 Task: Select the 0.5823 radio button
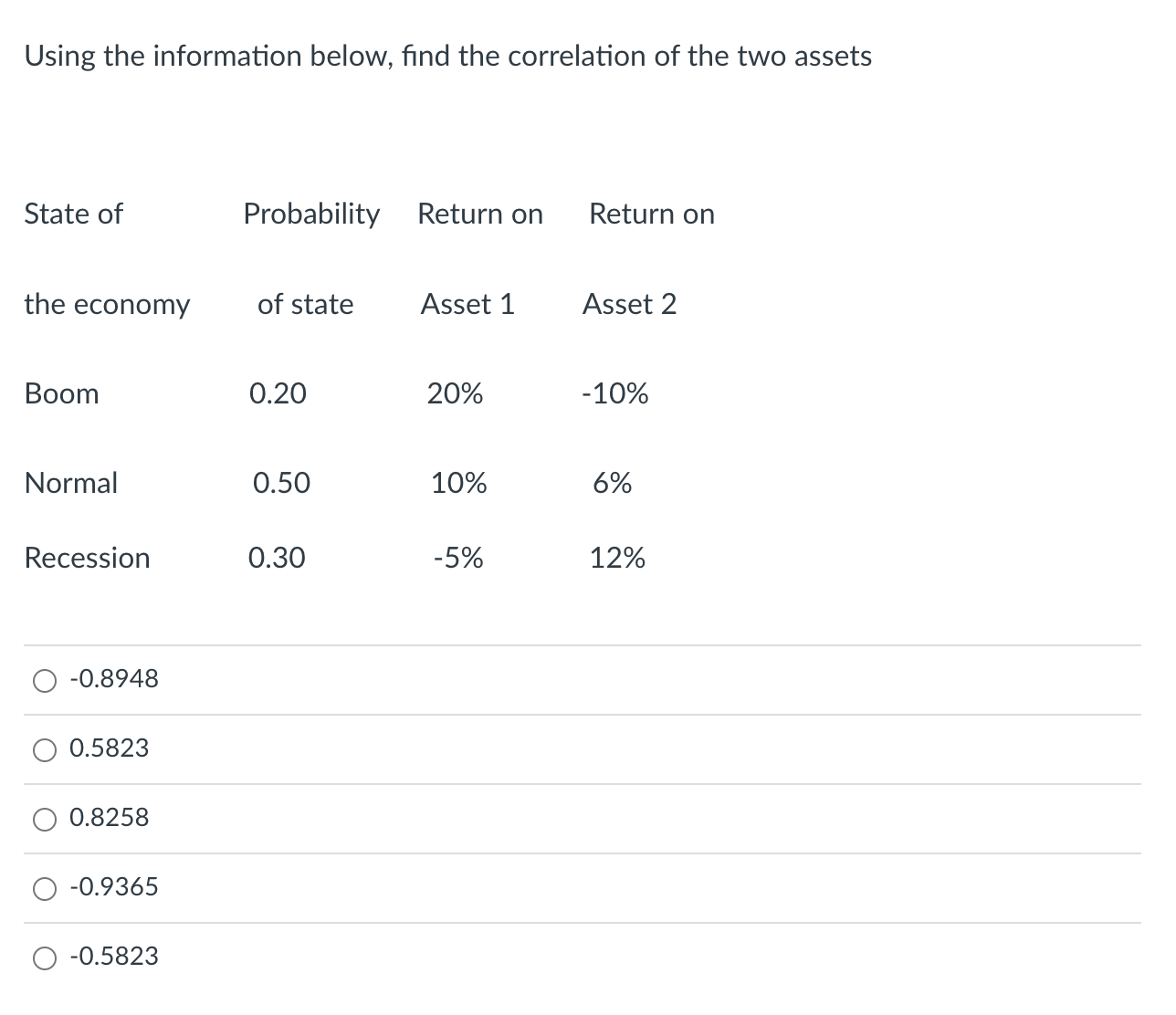[45, 750]
